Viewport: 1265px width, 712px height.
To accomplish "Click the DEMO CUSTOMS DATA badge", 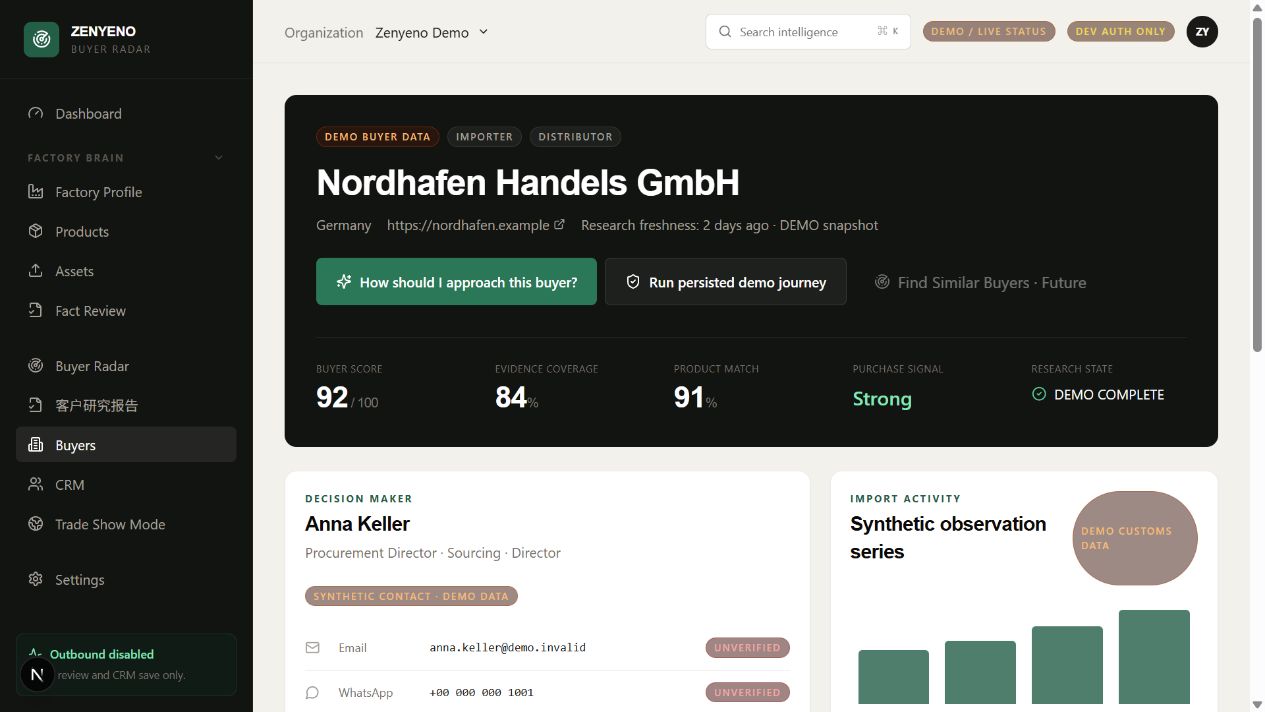I will (1134, 538).
